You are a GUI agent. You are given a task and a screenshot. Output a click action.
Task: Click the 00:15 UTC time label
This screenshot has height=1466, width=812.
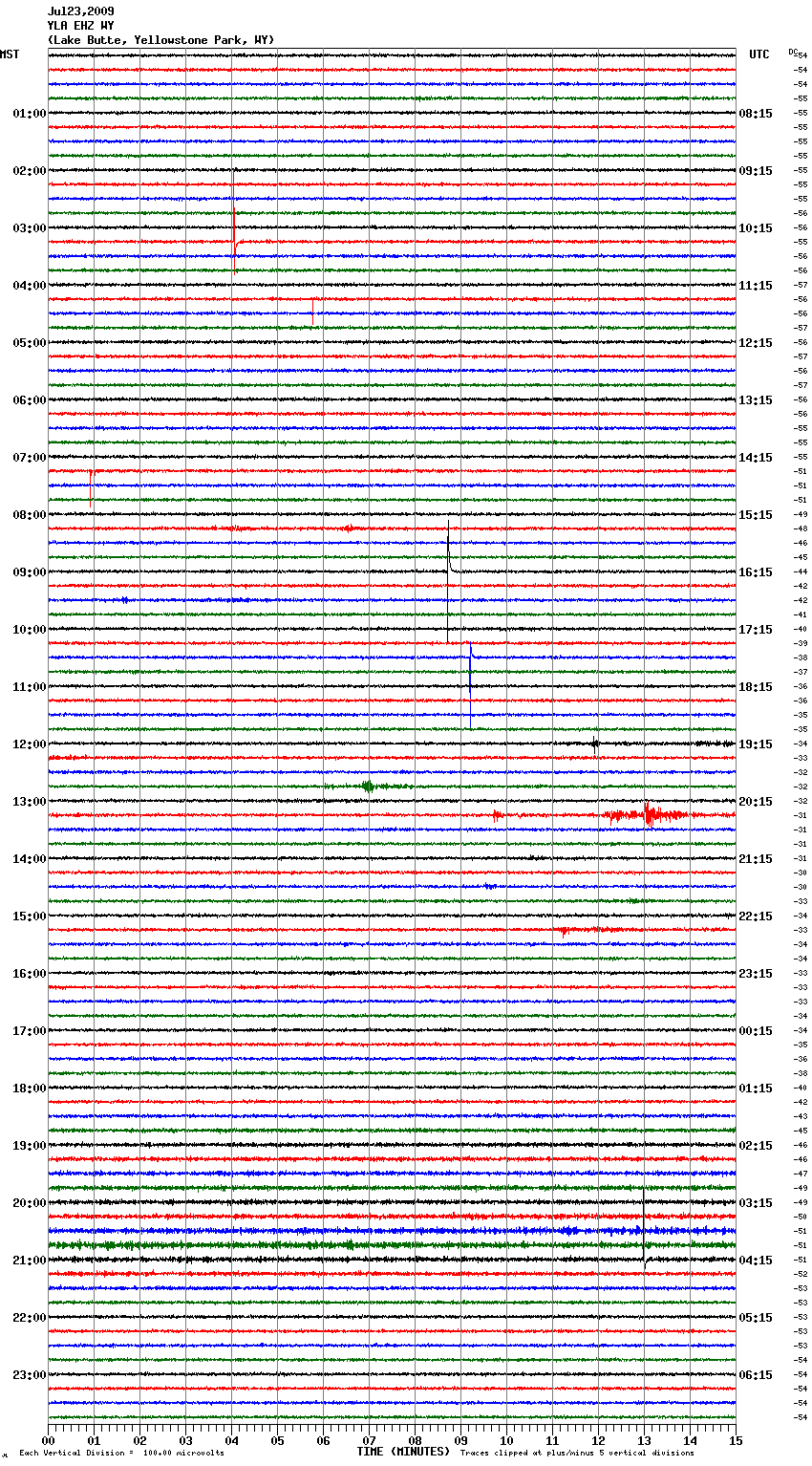(x=756, y=1031)
